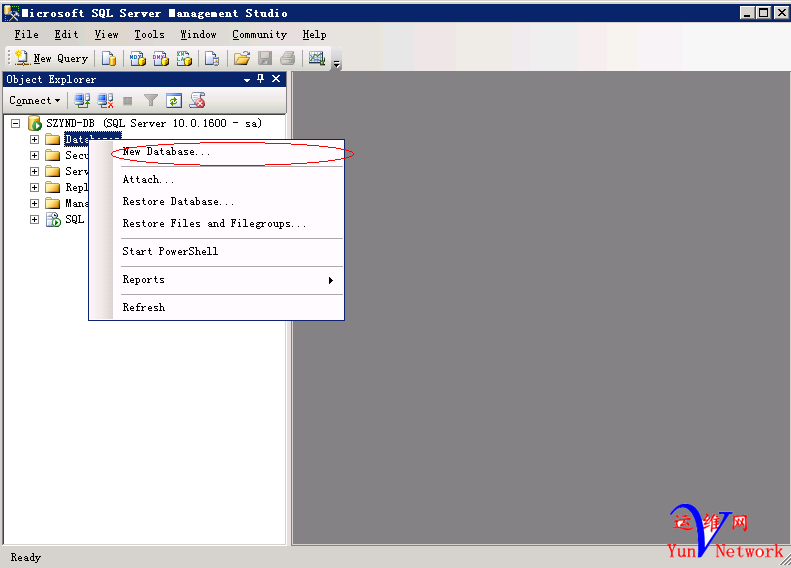Click the Analysis Services XMLA Query icon

pos(184,59)
